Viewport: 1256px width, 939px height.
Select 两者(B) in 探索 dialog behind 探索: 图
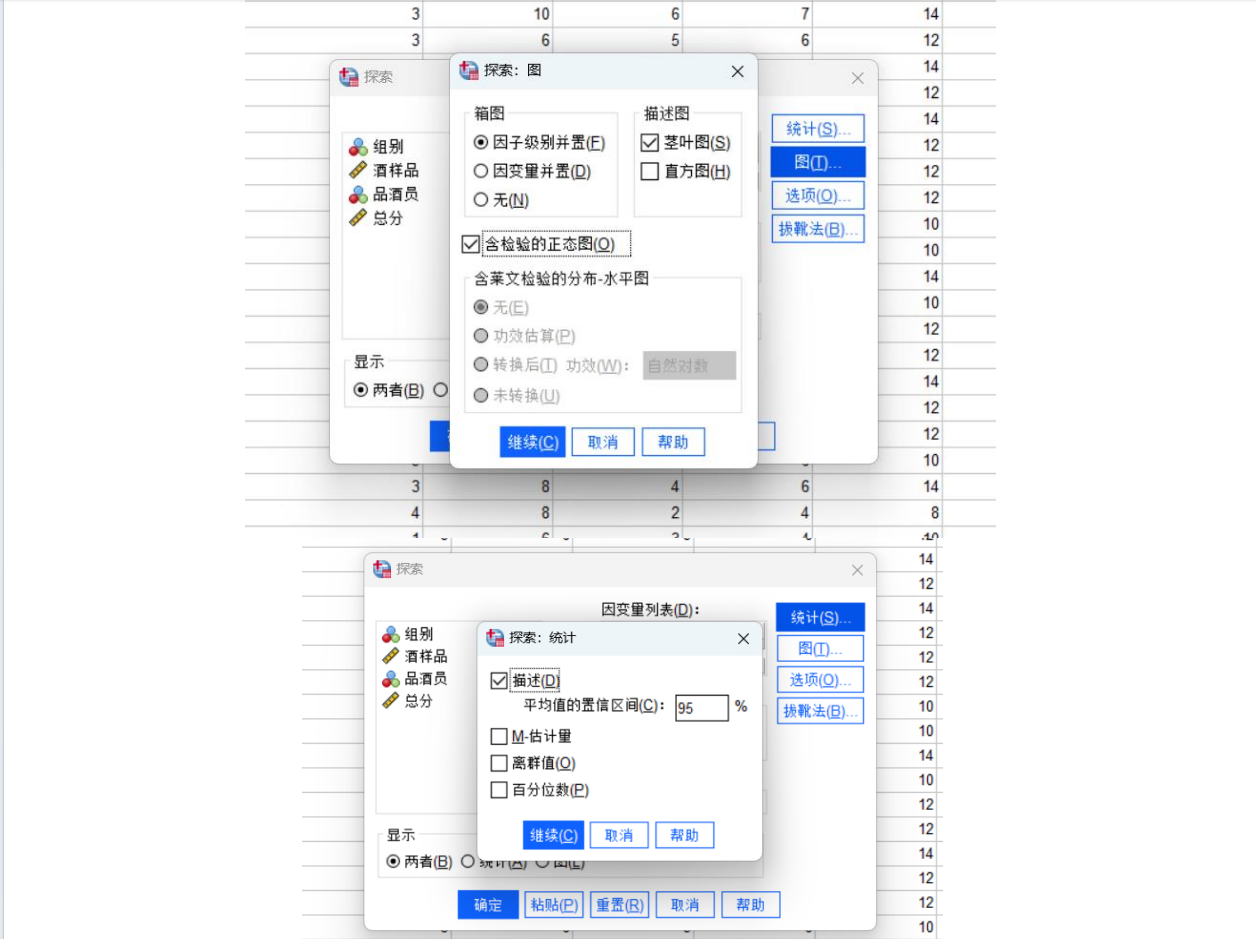click(361, 390)
